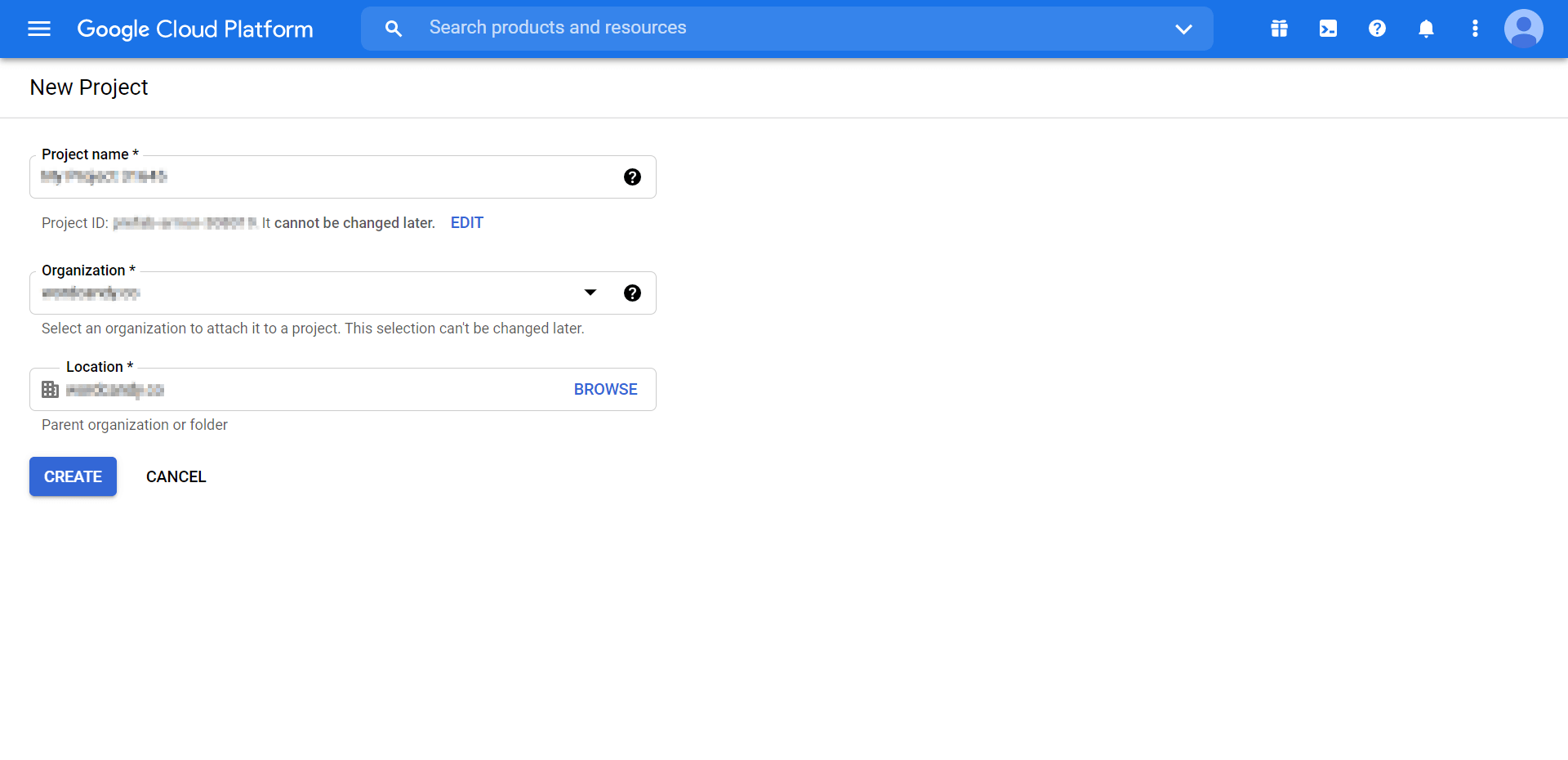Click the organization building icon in Location field
The image size is (1568, 760).
point(50,389)
